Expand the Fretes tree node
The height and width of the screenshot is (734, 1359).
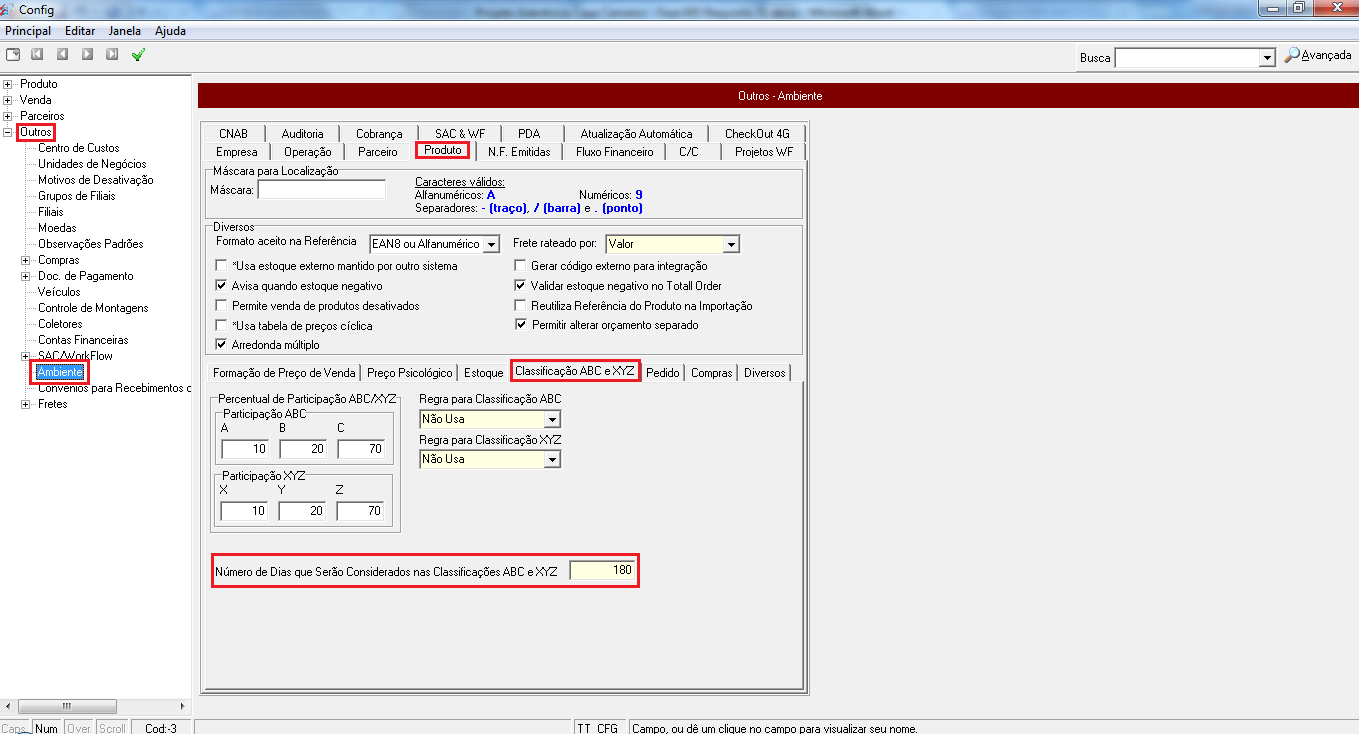(x=26, y=404)
